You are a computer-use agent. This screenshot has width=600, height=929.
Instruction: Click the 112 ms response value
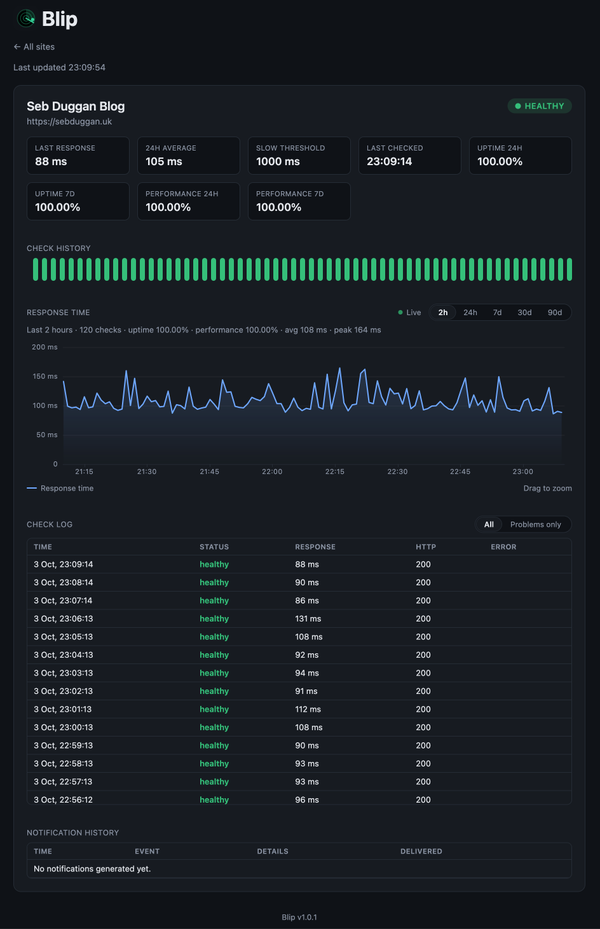[308, 709]
